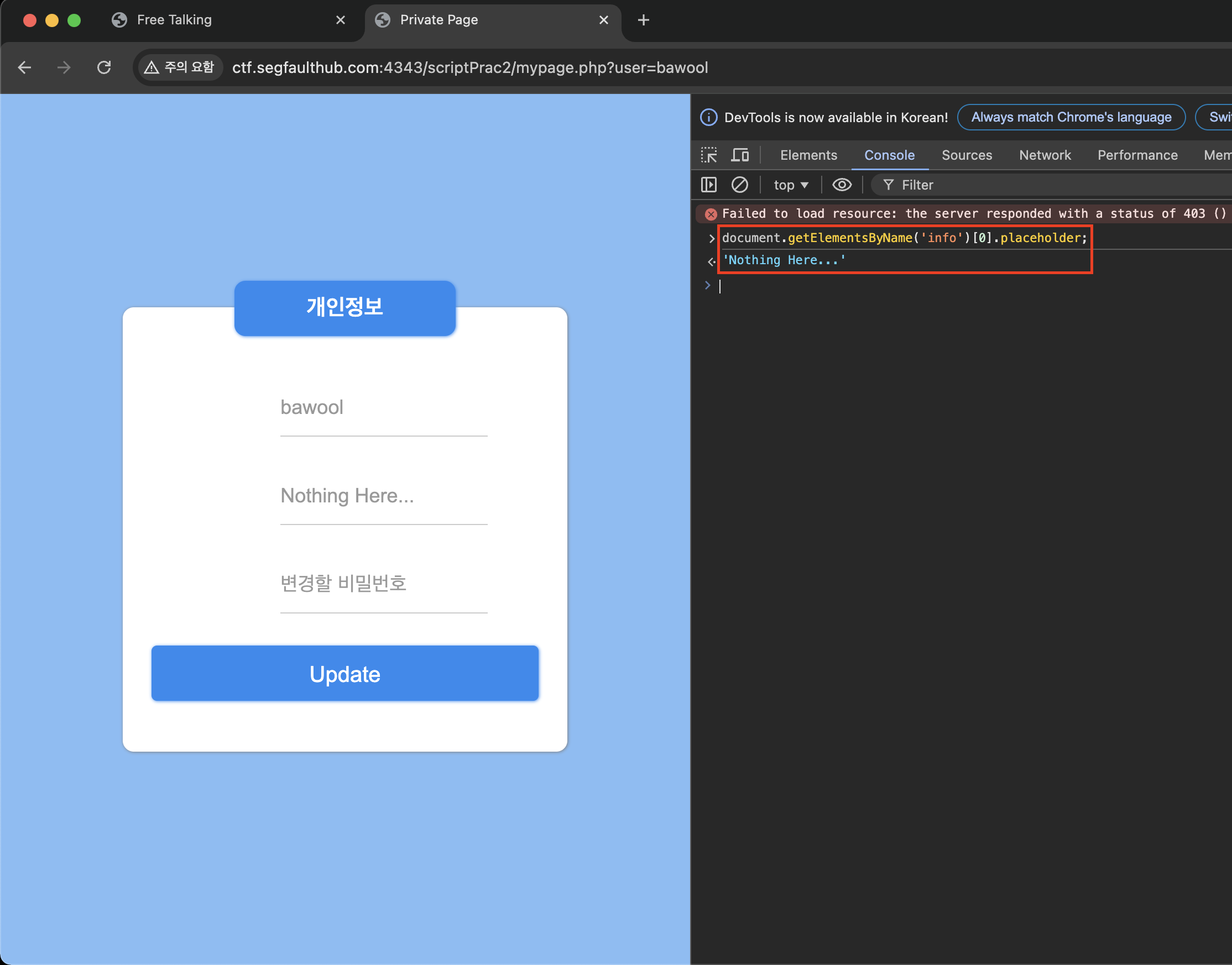Open a new tab with plus icon
The width and height of the screenshot is (1232, 965).
[x=643, y=20]
